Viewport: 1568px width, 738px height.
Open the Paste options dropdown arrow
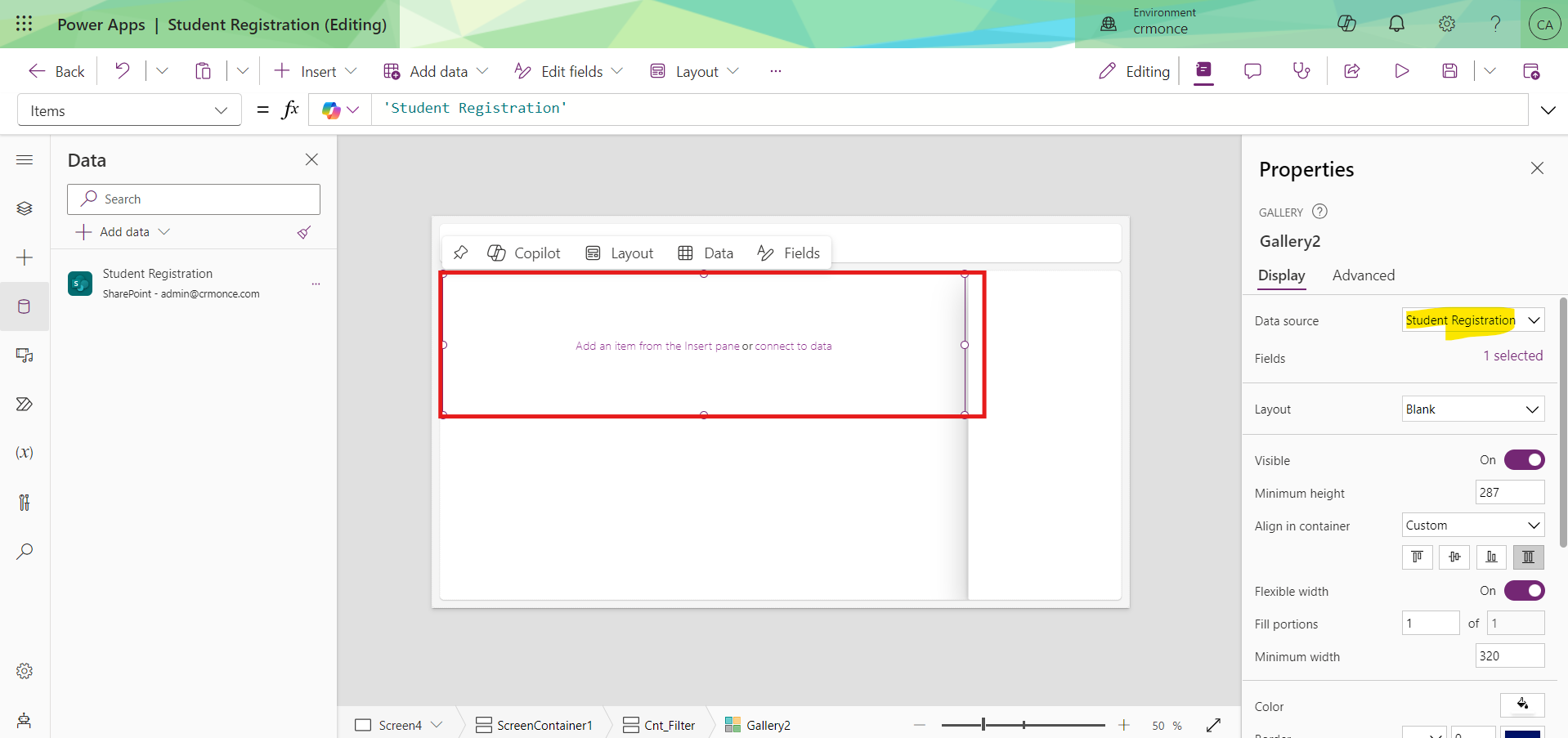pos(243,71)
